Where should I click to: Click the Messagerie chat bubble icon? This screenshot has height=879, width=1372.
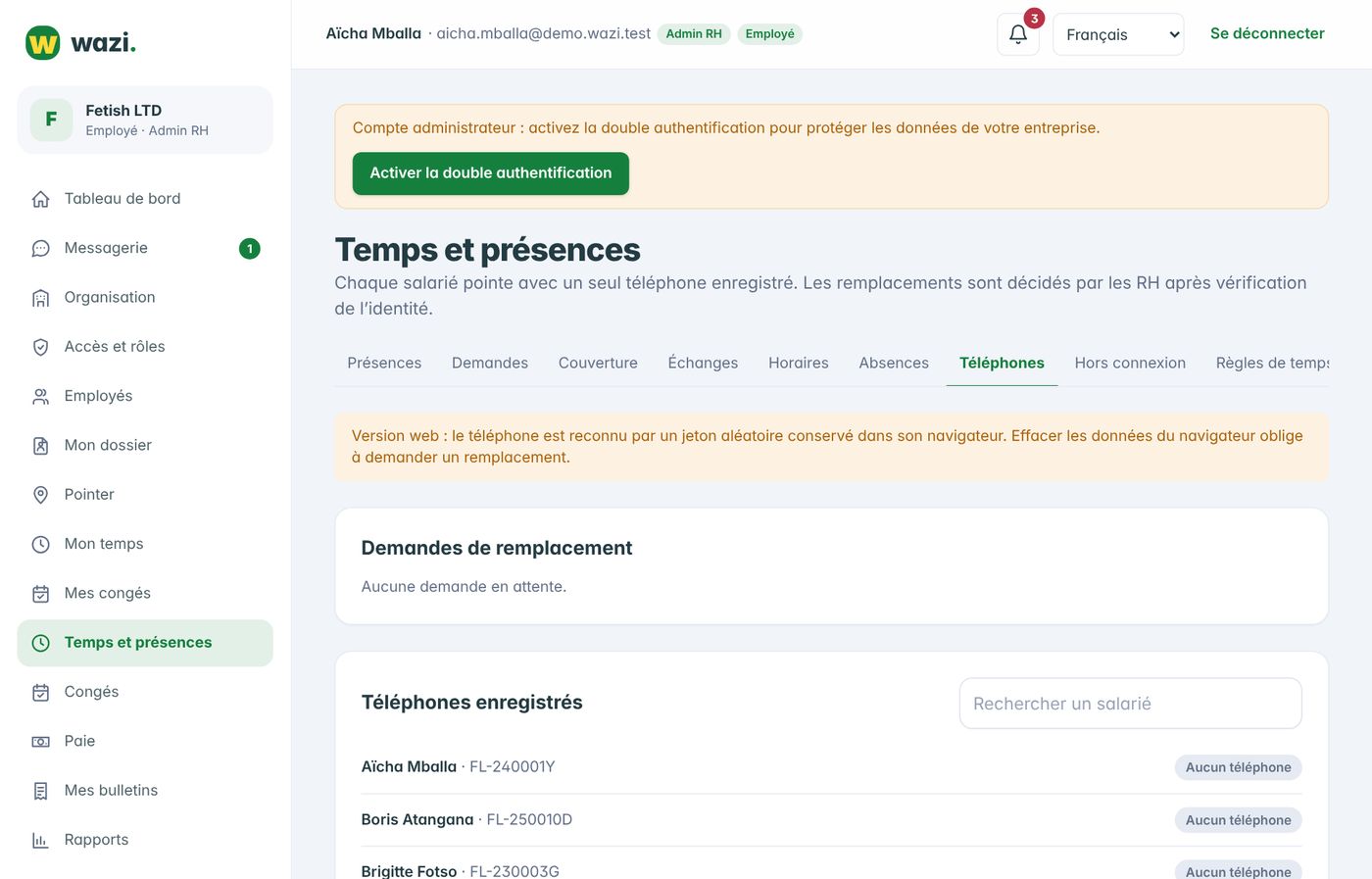point(40,249)
